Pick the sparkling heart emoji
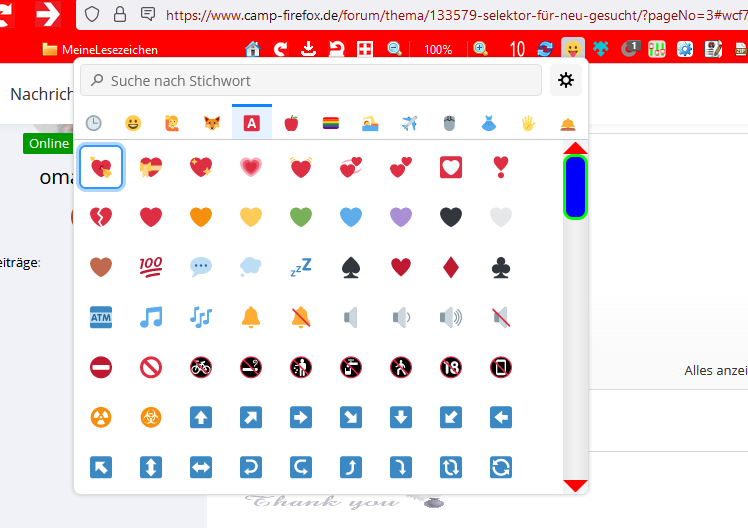 [x=201, y=167]
